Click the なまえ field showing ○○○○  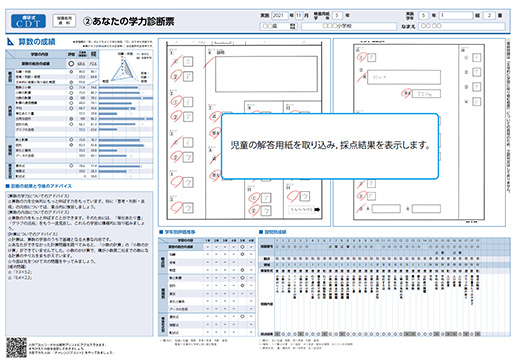tap(462, 26)
